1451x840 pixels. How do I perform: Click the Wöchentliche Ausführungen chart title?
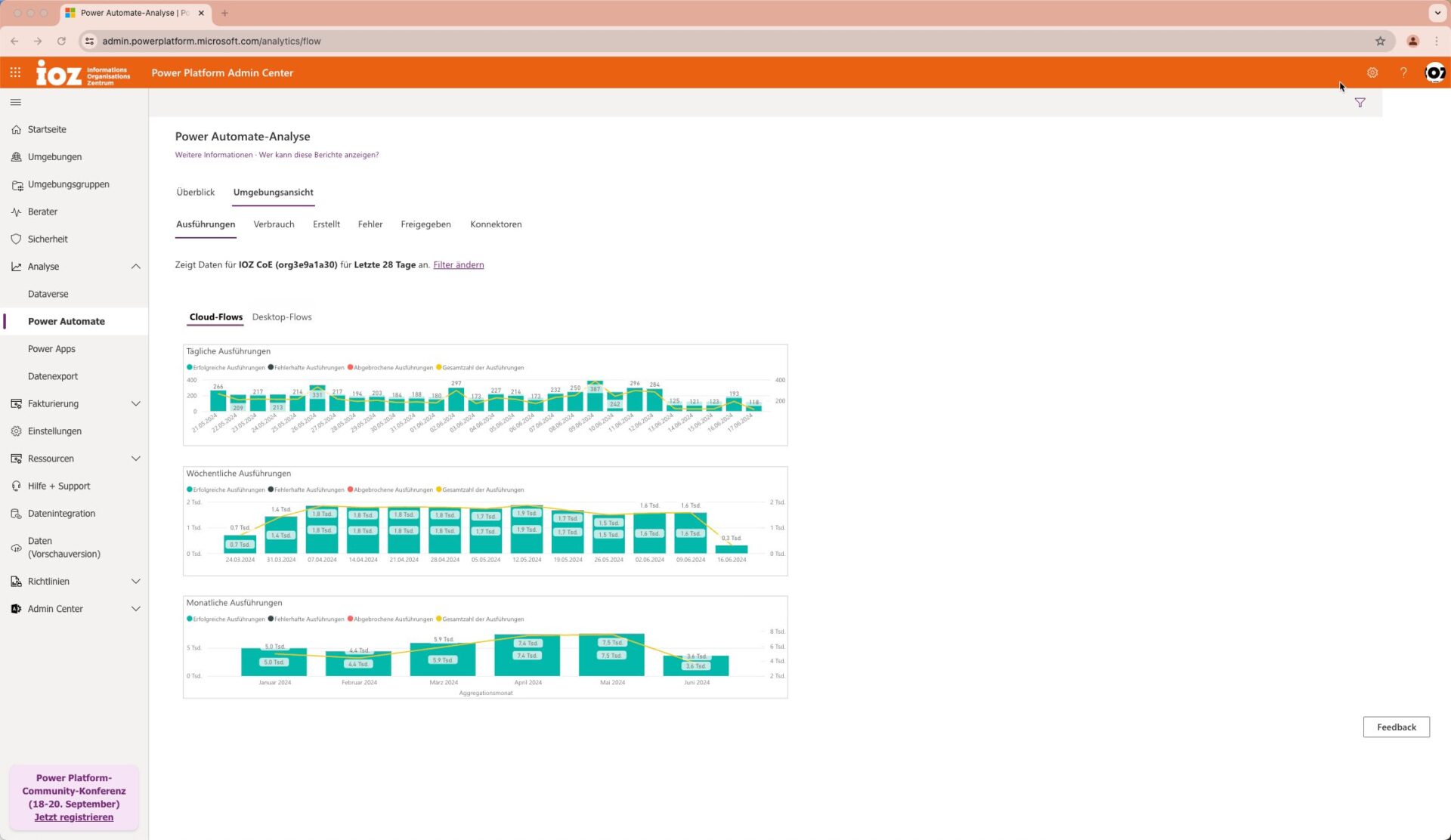(x=239, y=474)
